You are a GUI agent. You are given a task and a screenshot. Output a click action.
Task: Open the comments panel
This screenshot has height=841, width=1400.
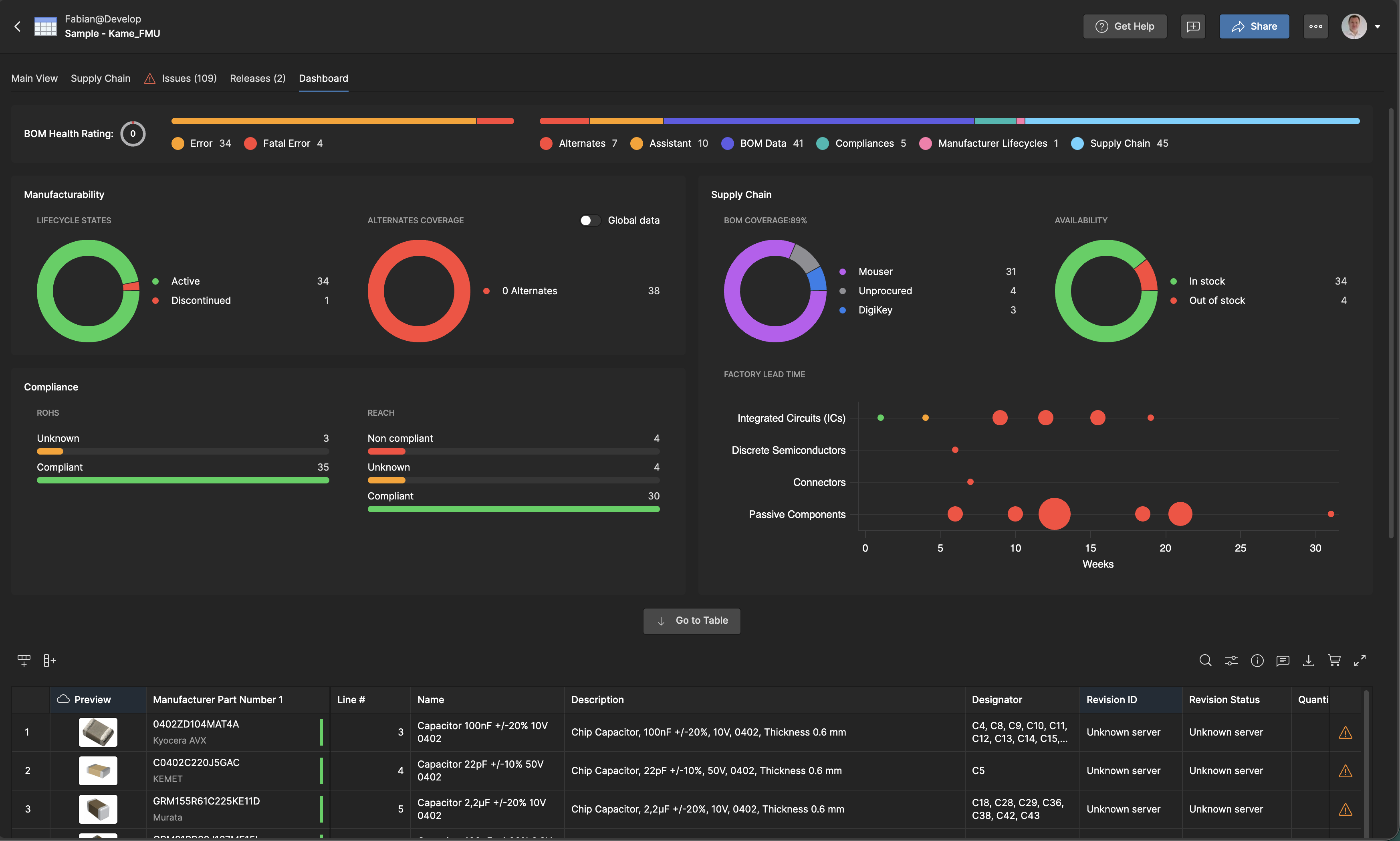[x=1283, y=660]
